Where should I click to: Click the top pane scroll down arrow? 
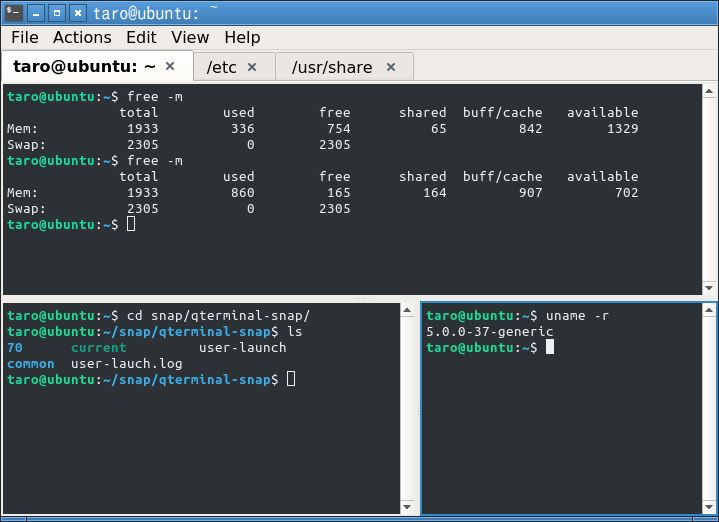709,288
